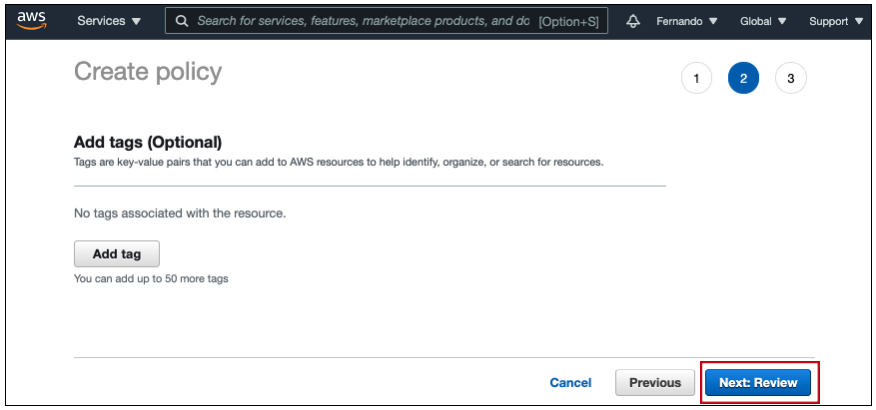Select the highlighted step 2 circle
The image size is (876, 410).
pyautogui.click(x=743, y=79)
